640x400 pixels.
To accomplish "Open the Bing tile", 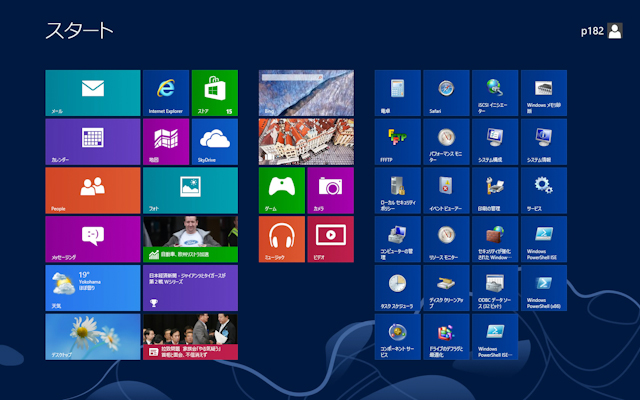I will pyautogui.click(x=306, y=93).
